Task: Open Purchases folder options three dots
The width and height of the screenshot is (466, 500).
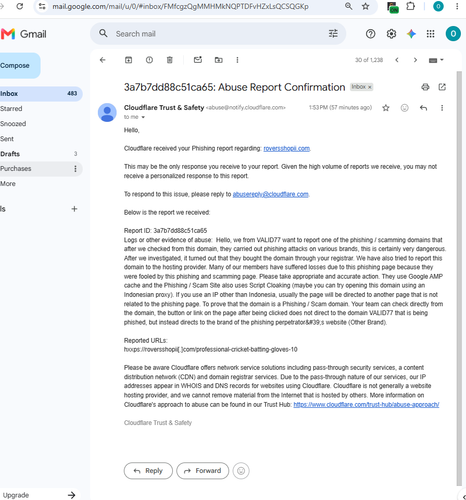Action: click(x=75, y=169)
